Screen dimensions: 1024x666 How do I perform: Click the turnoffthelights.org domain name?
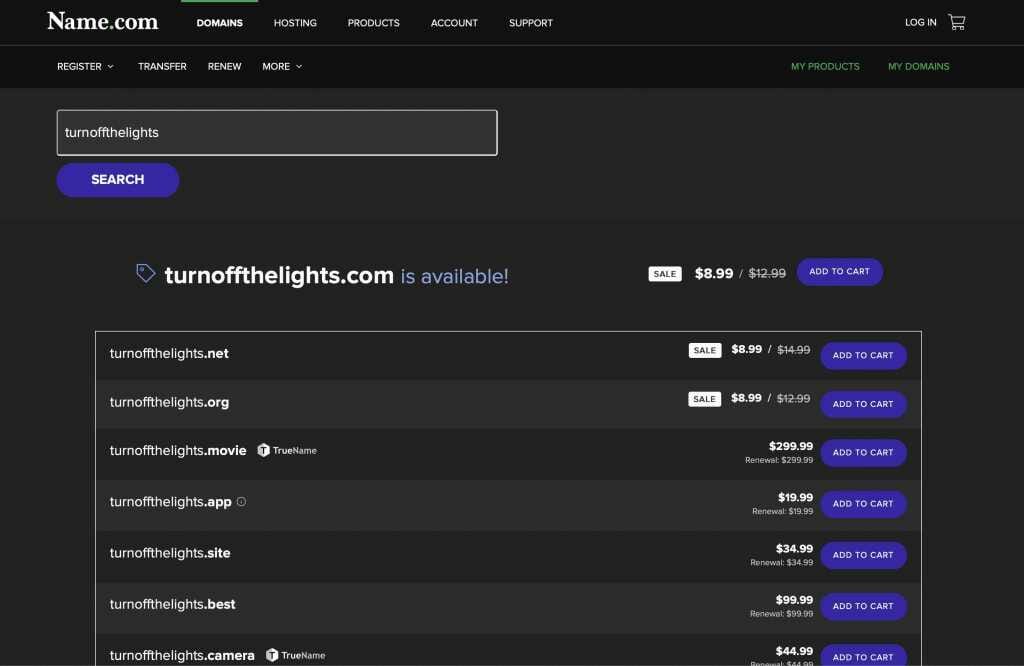tap(169, 402)
